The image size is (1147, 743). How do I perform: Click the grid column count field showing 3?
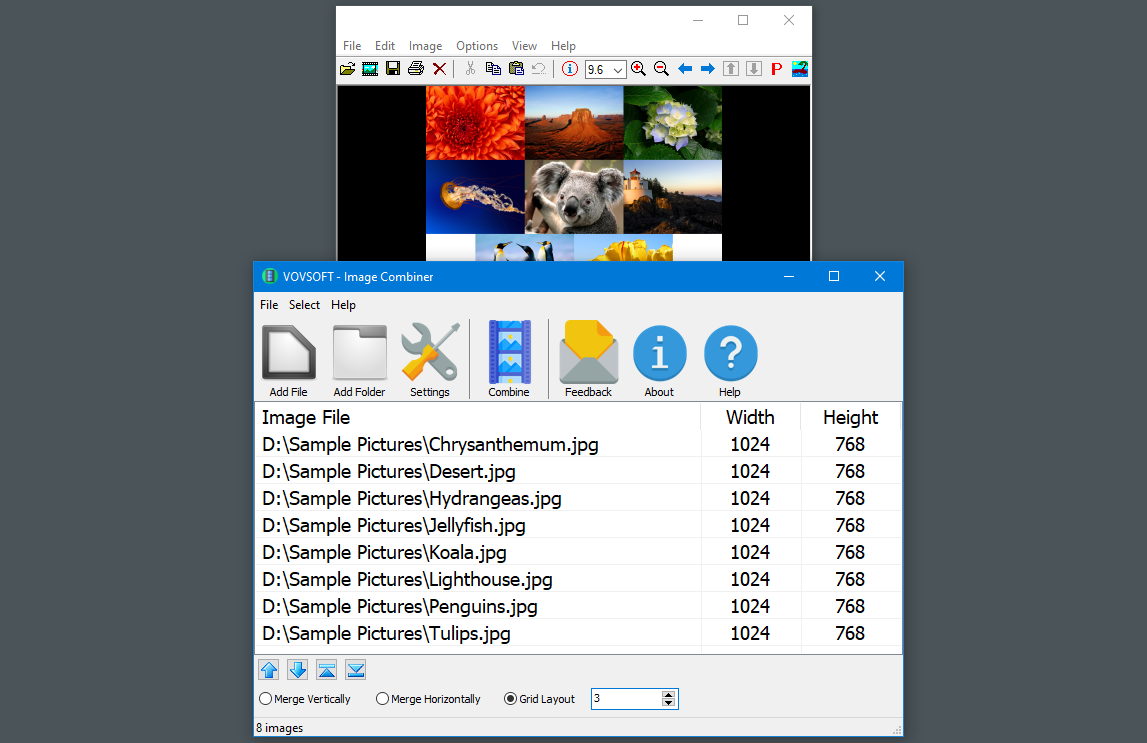pyautogui.click(x=626, y=699)
